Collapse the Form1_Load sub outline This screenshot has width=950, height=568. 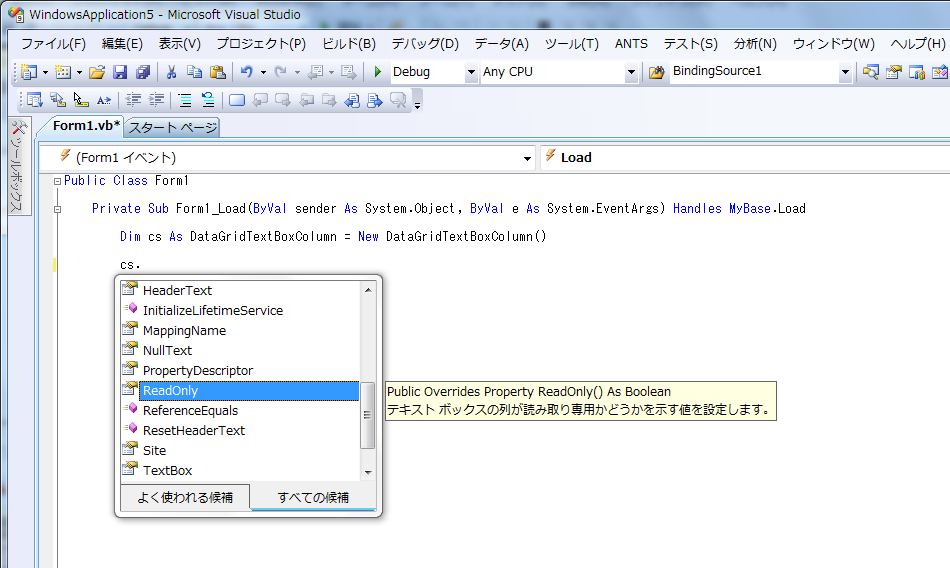pyautogui.click(x=58, y=209)
